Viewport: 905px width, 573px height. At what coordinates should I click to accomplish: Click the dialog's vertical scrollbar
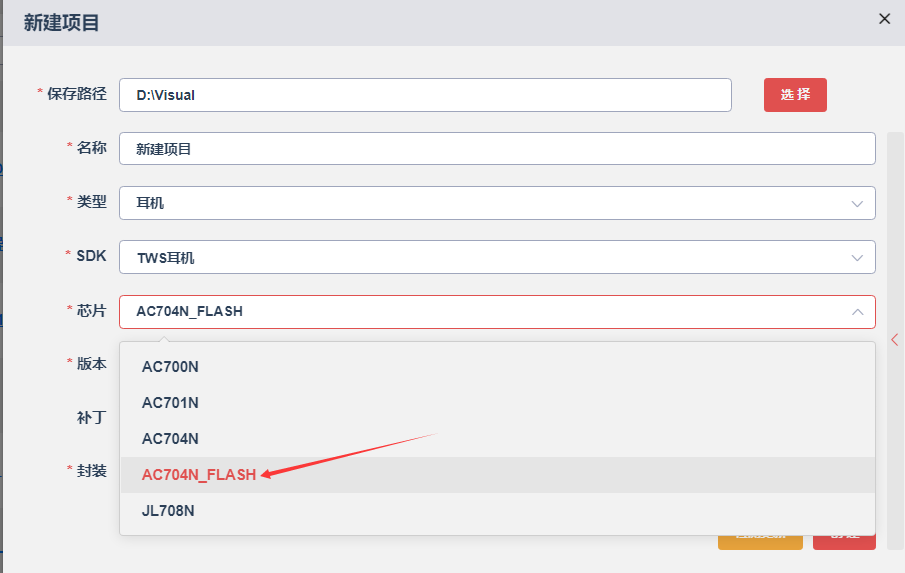point(895,340)
